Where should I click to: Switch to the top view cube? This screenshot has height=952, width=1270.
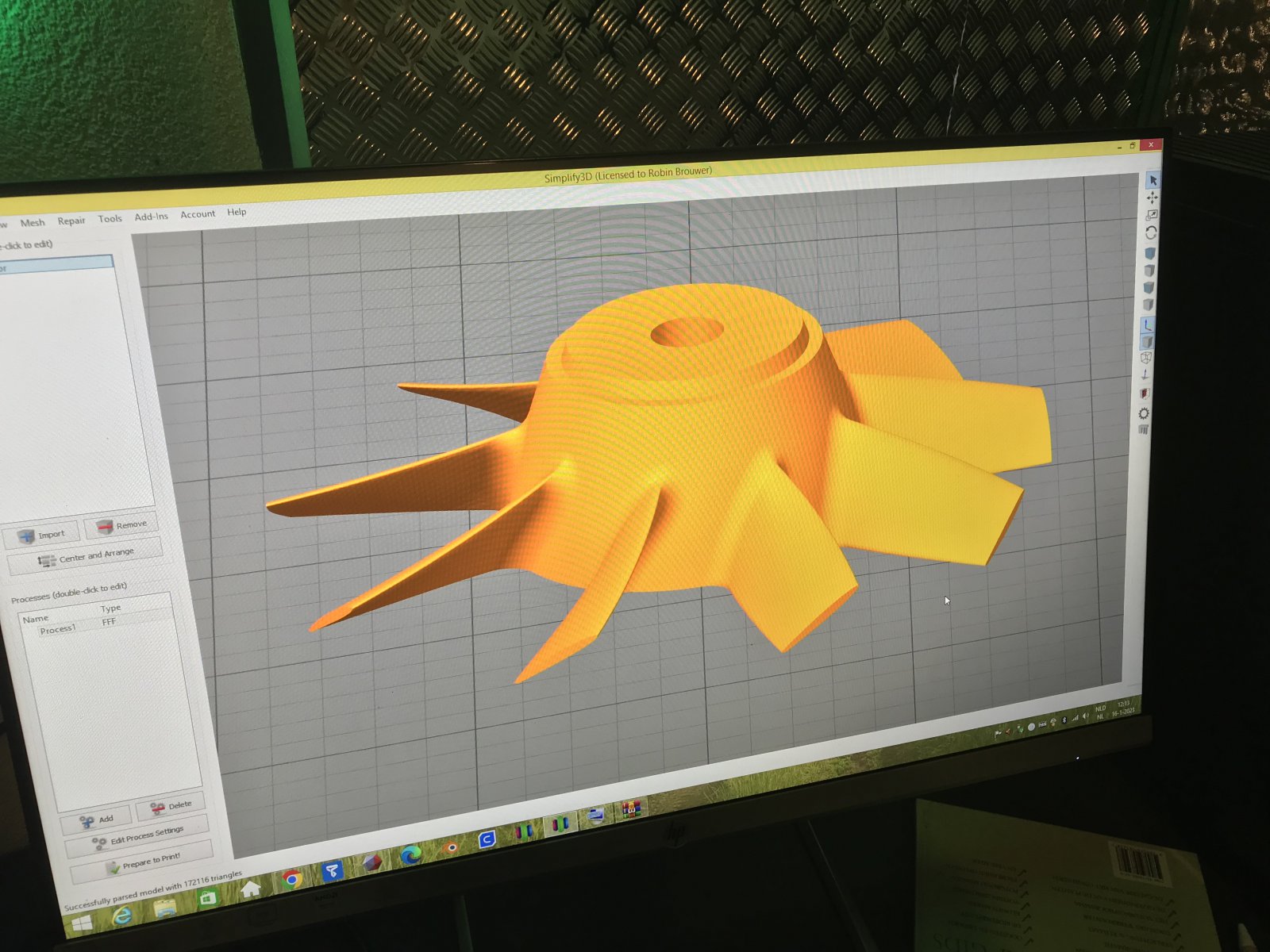click(x=1149, y=270)
